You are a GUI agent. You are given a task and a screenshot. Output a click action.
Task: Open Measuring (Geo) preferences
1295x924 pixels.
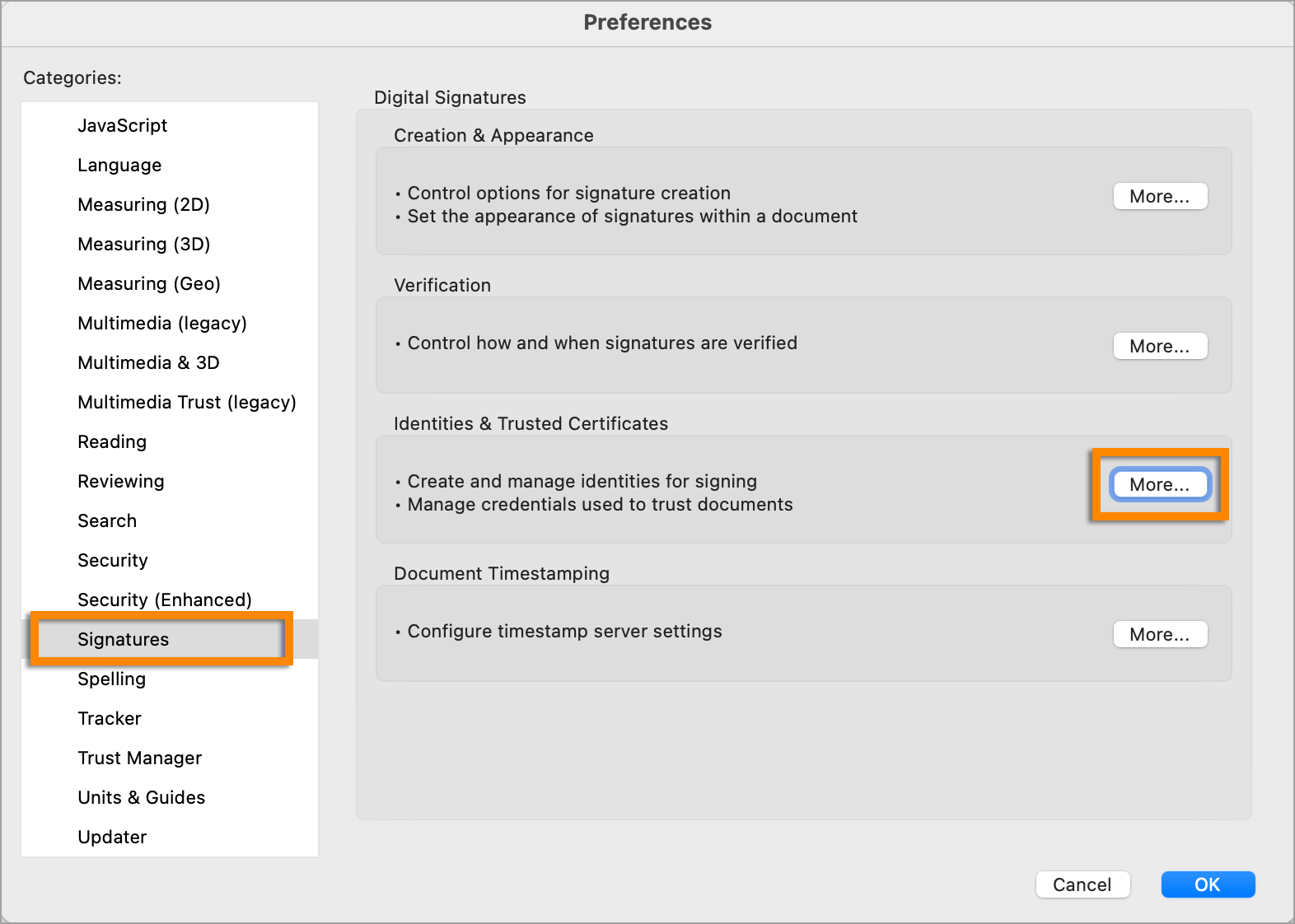click(x=148, y=283)
